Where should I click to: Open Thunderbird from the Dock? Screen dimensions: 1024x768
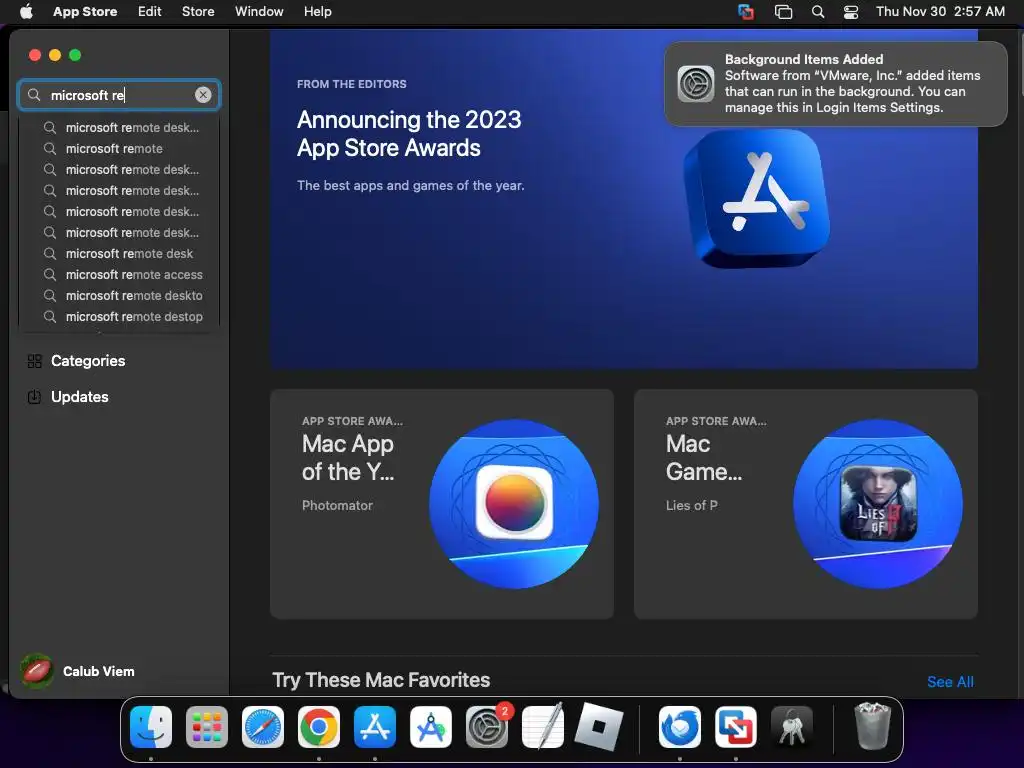click(680, 727)
